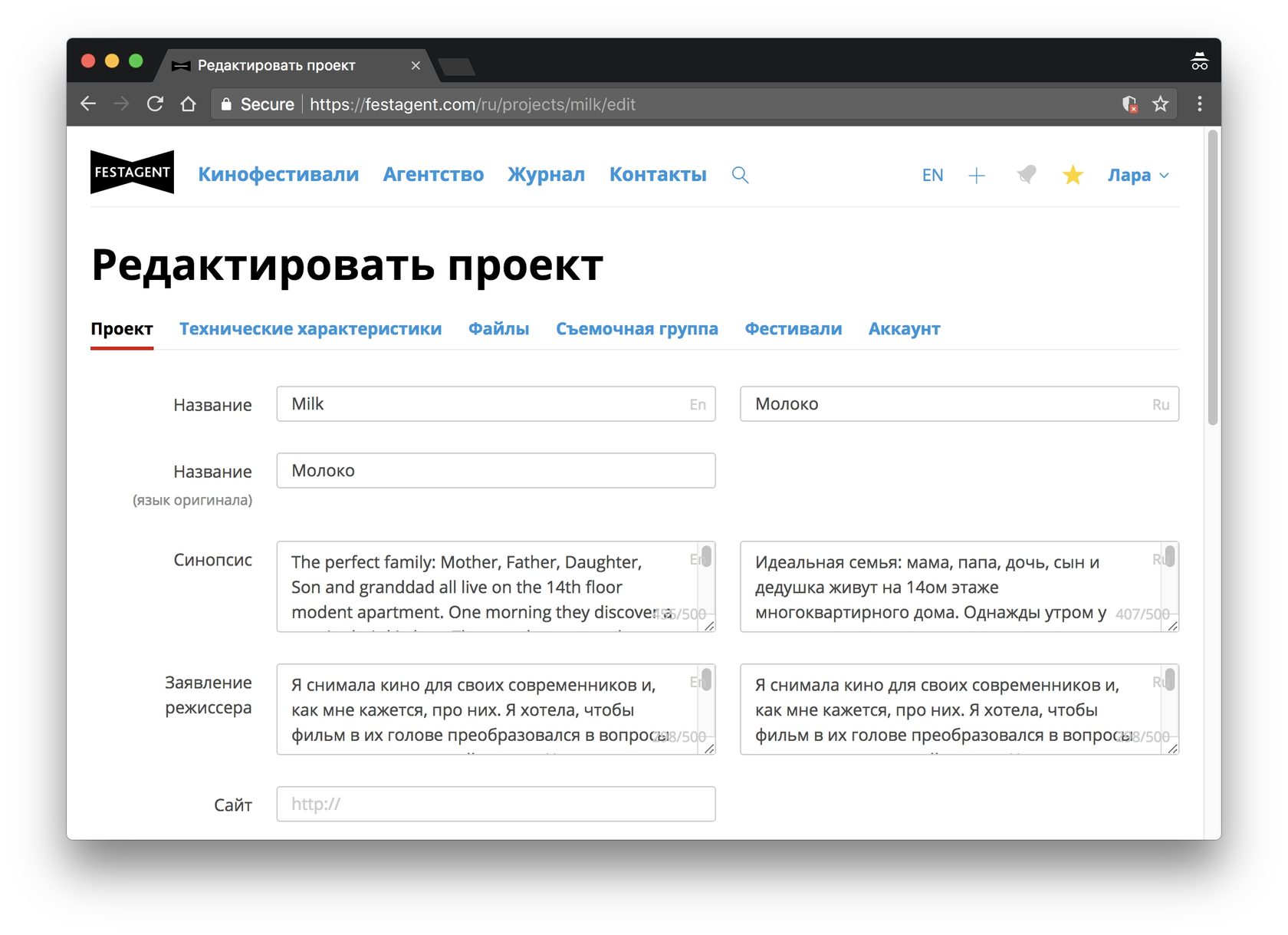Click the Редактировать проект page heading

click(x=347, y=266)
